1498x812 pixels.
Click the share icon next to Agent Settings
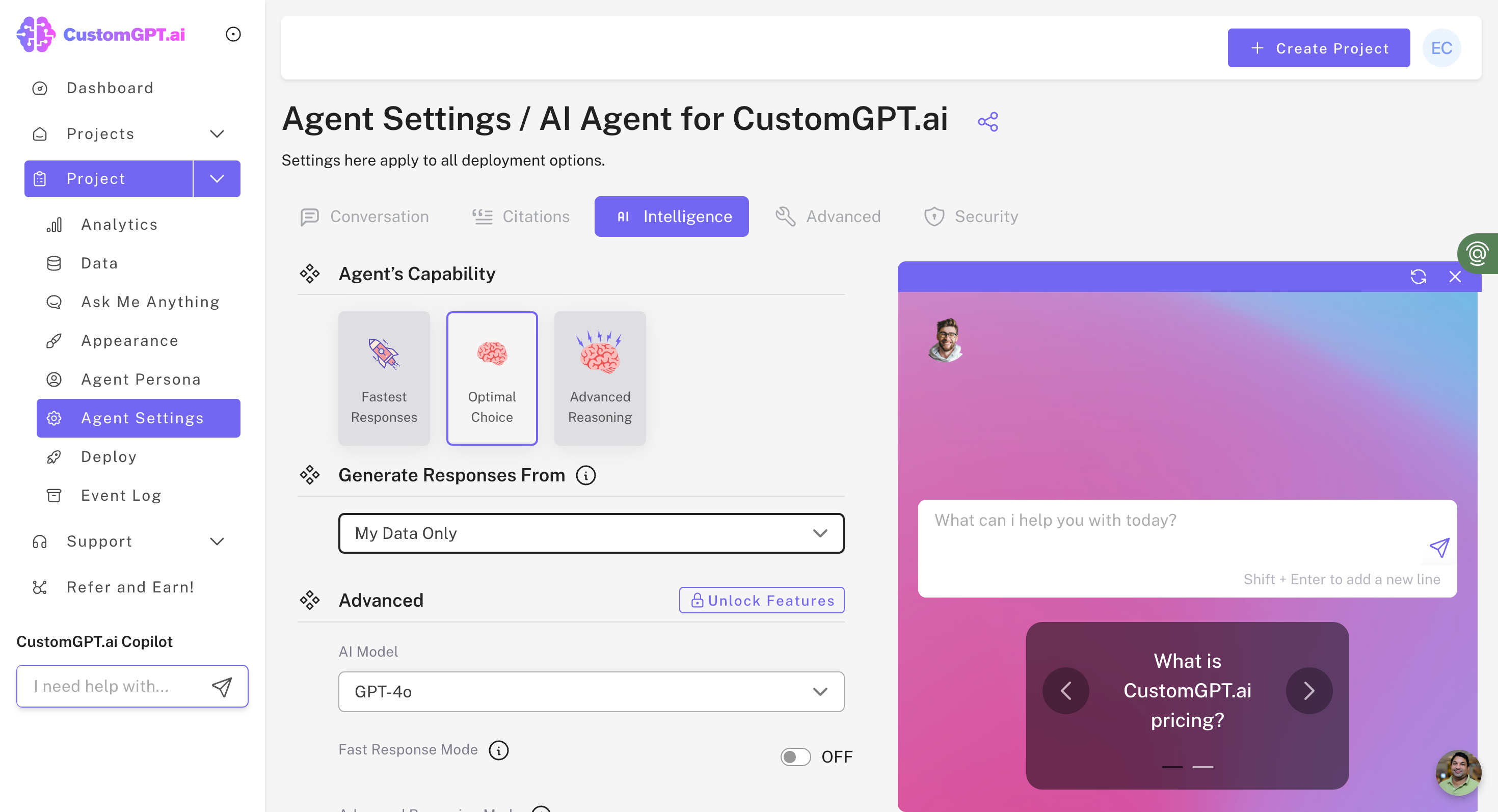[x=988, y=121]
